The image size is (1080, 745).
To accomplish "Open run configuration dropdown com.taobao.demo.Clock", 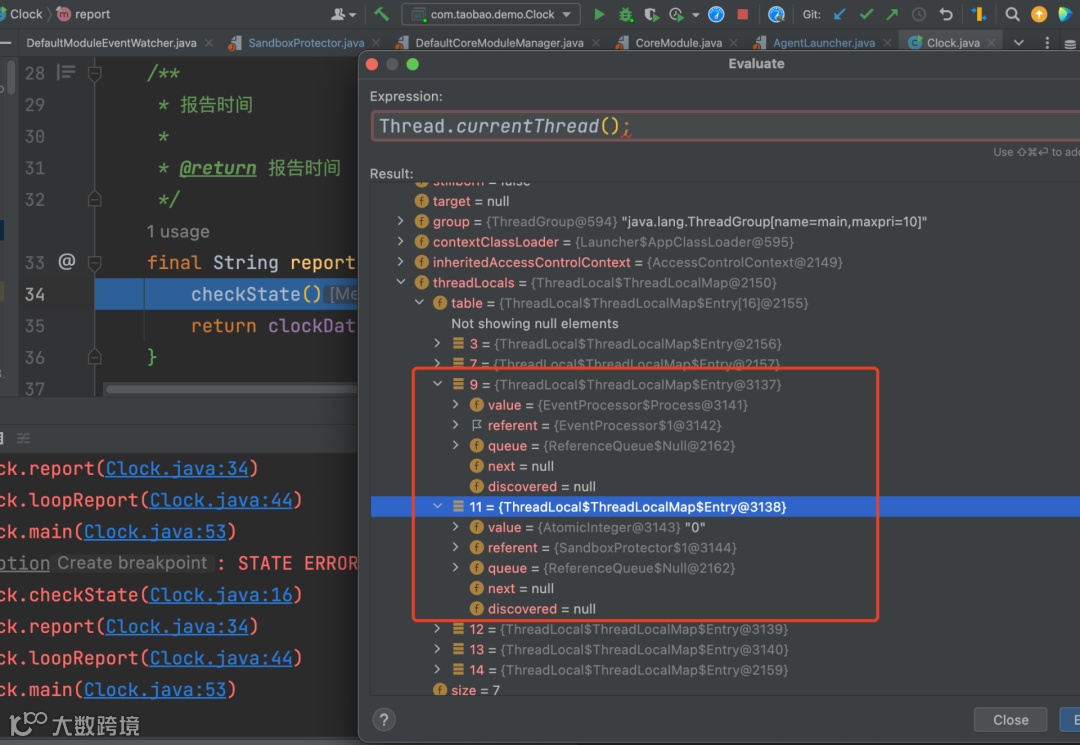I will (492, 14).
